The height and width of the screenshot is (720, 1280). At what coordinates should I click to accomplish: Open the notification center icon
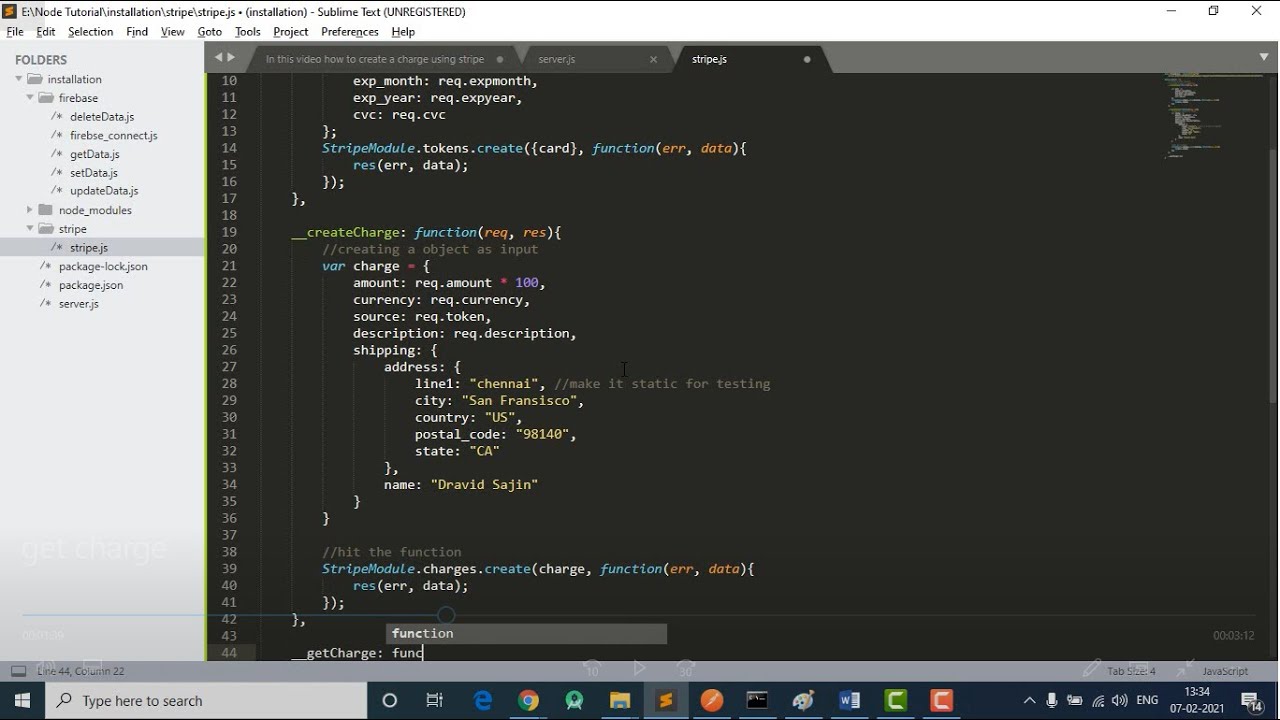point(1252,701)
